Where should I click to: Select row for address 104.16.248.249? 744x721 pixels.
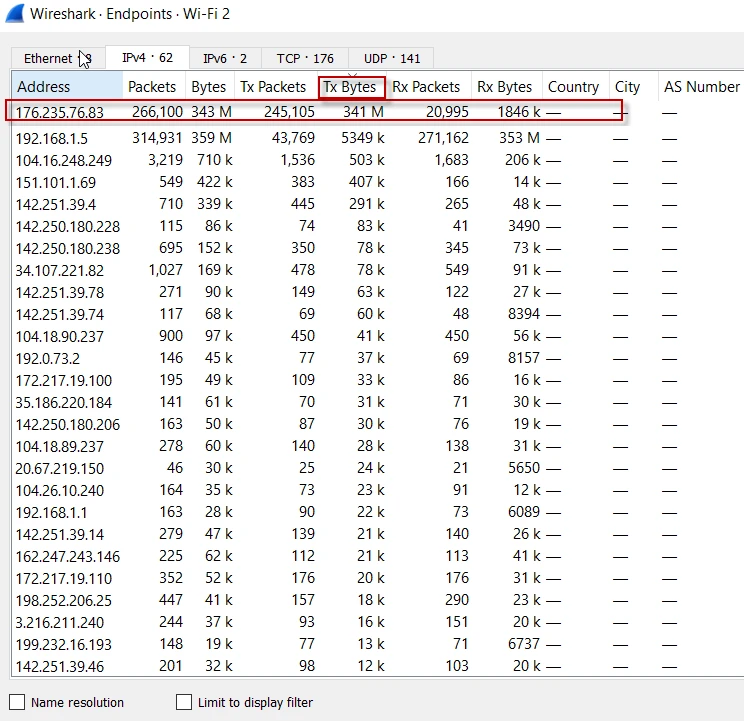pos(64,160)
